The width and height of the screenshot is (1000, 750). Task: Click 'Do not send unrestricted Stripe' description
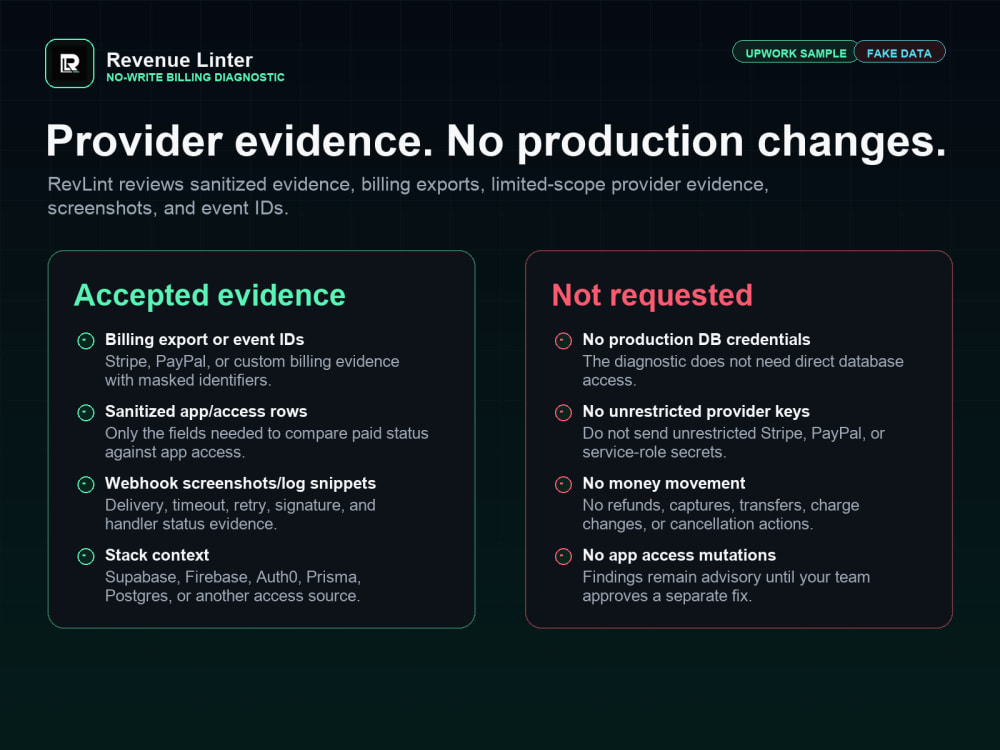pos(733,443)
